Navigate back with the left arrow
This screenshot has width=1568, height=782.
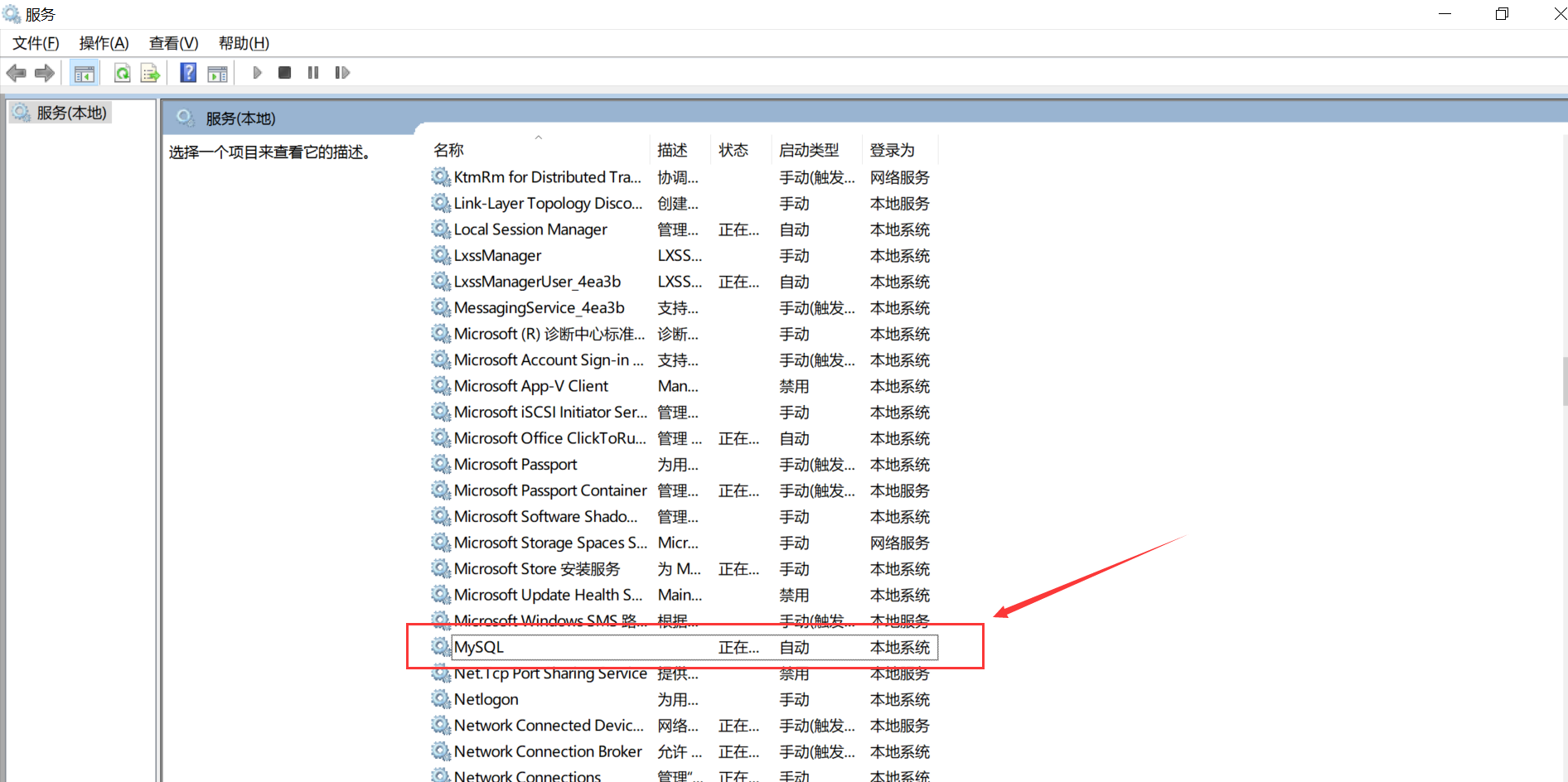click(16, 73)
